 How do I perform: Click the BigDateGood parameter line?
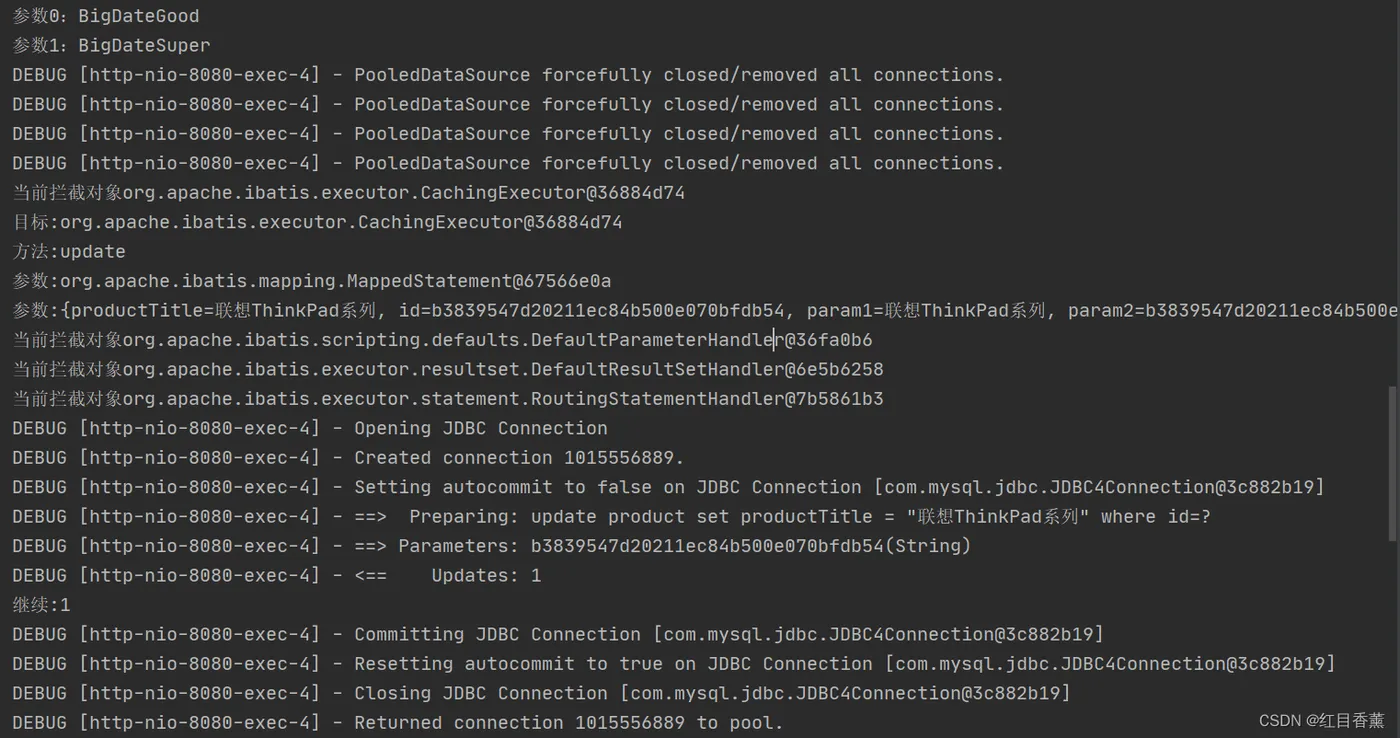106,16
